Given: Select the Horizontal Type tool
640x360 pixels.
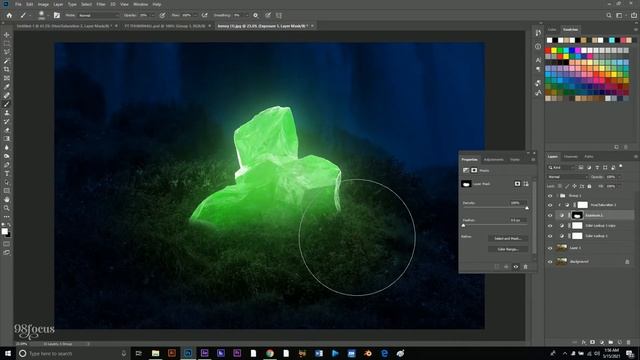Looking at the screenshot, I should click(7, 173).
